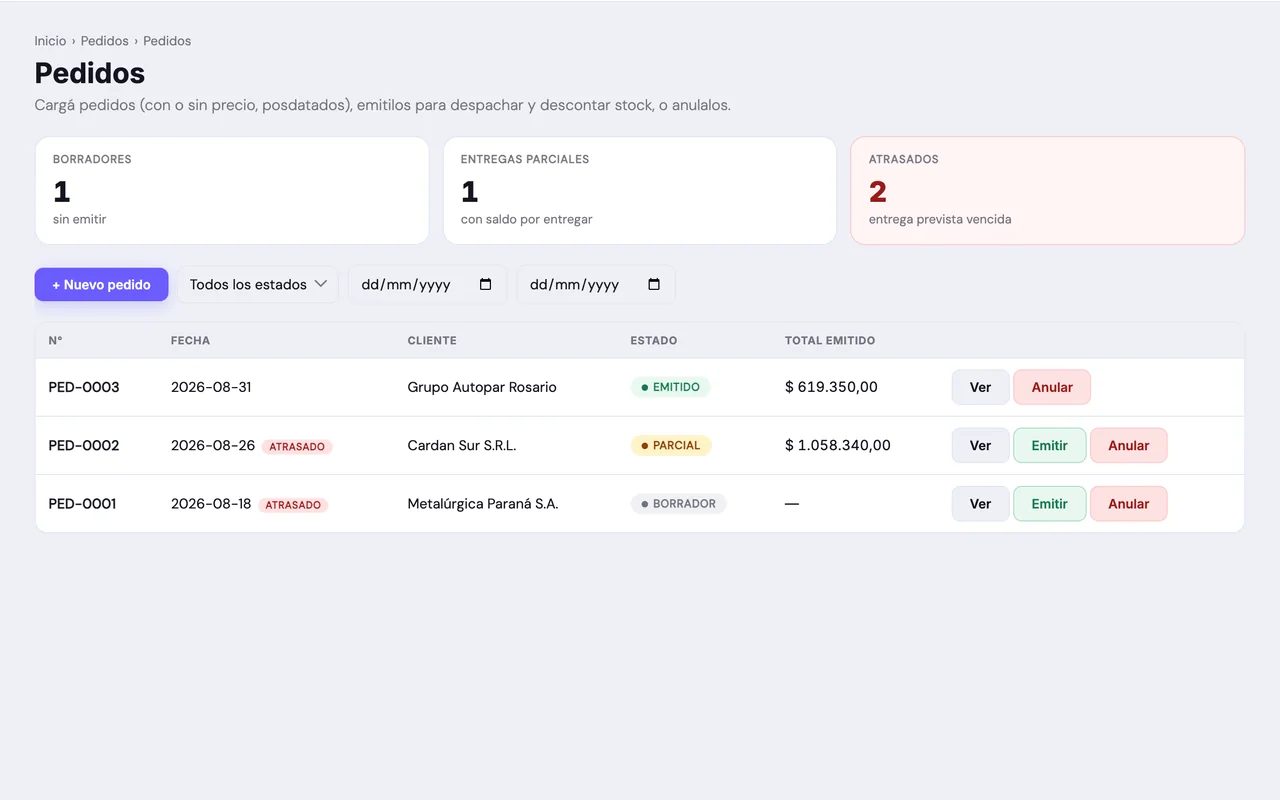Viewport: 1280px width, 800px height.
Task: Select the Borradores summary card
Action: tap(232, 190)
